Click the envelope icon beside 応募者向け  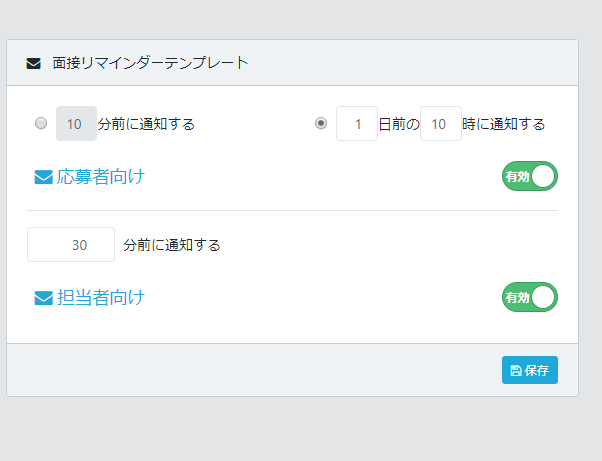(x=43, y=177)
